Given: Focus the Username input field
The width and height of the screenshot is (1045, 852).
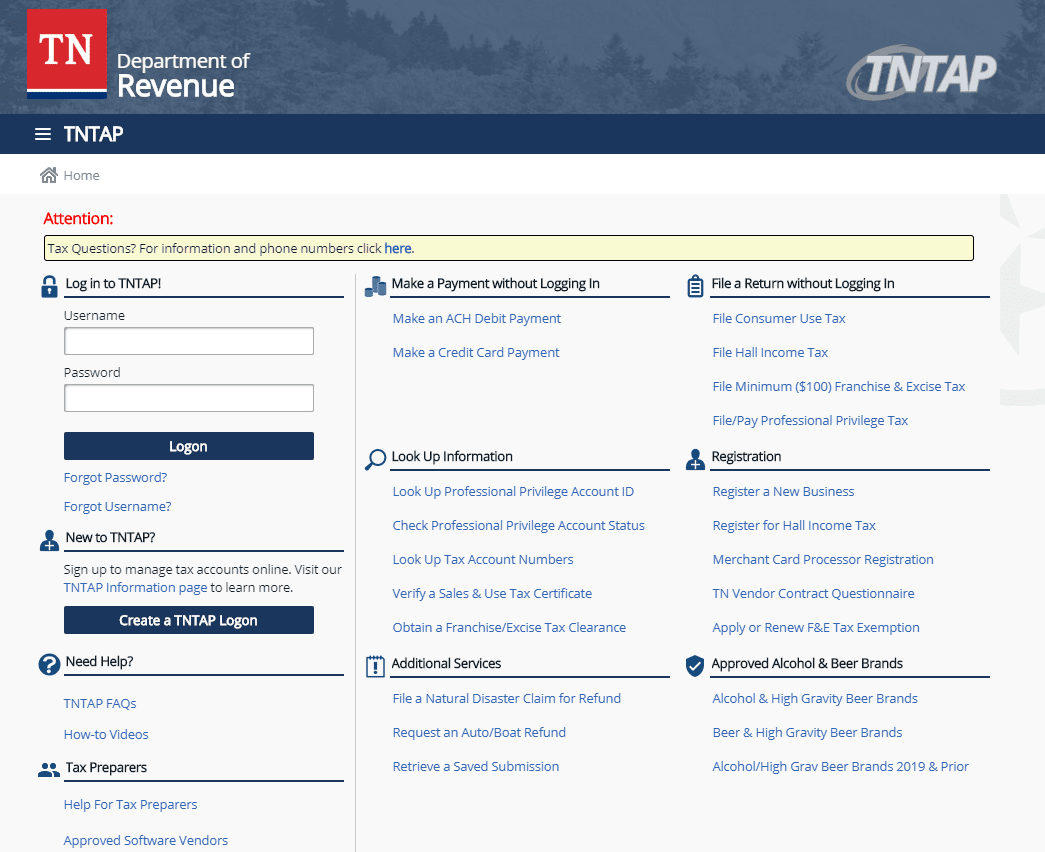Looking at the screenshot, I should 189,341.
